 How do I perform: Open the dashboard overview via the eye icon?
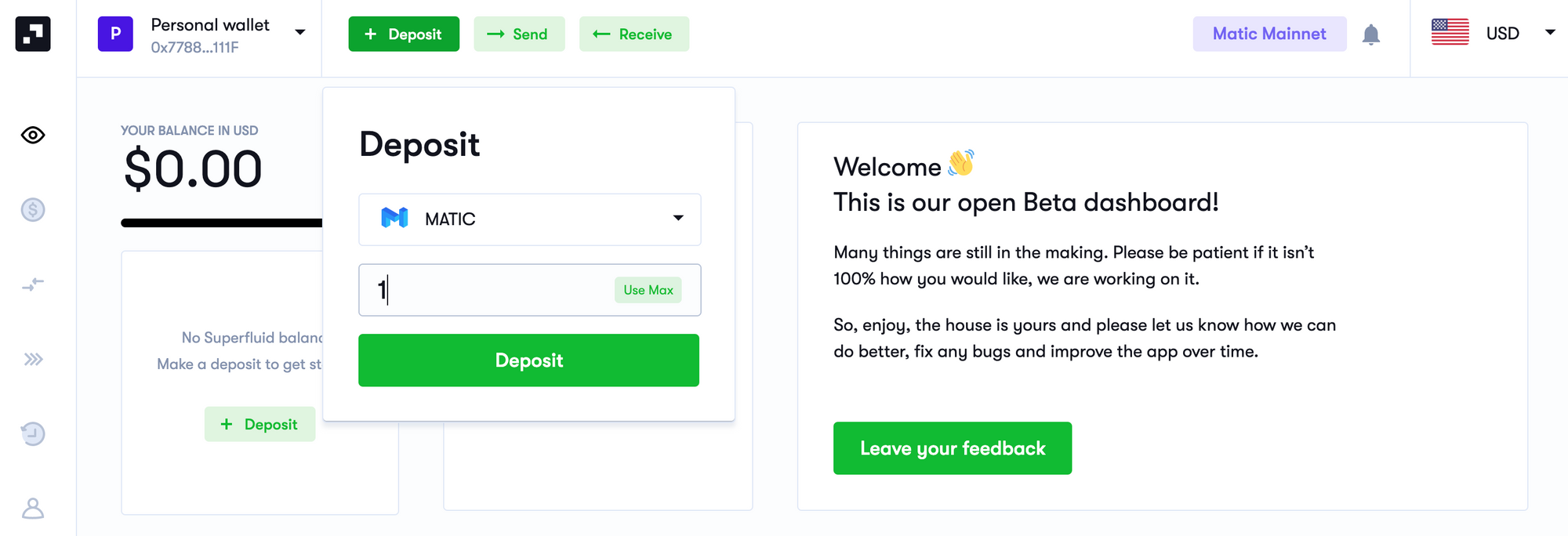click(x=33, y=135)
